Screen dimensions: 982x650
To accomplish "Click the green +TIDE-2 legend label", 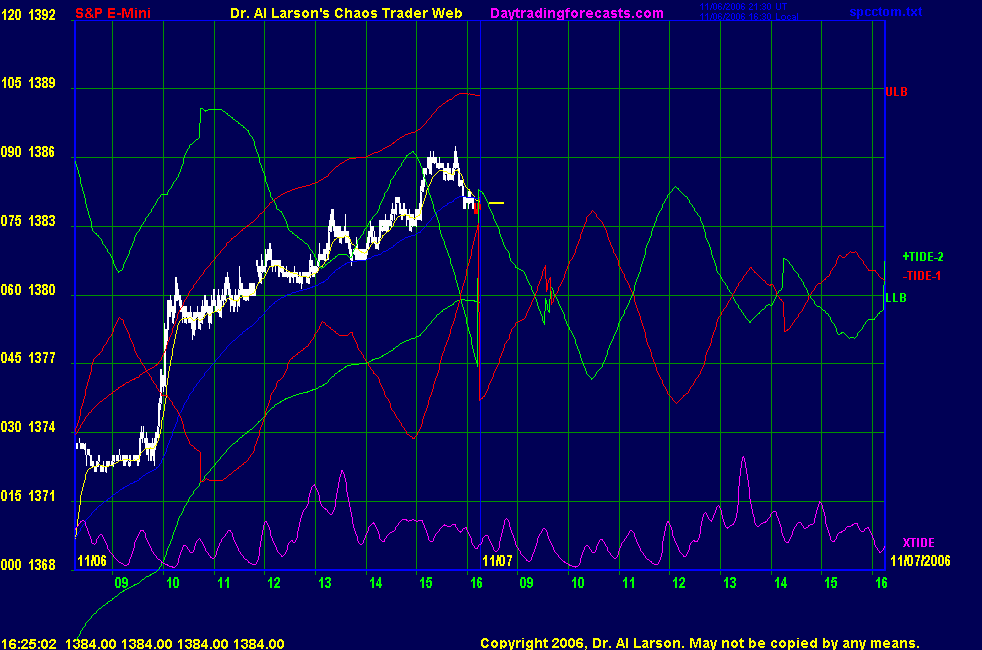I will pyautogui.click(x=922, y=256).
